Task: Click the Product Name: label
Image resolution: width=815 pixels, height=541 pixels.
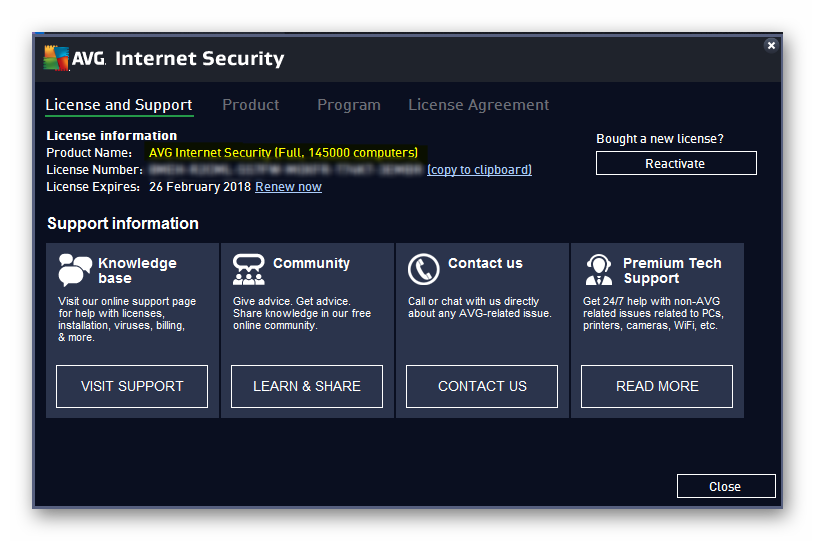Action: [x=89, y=153]
